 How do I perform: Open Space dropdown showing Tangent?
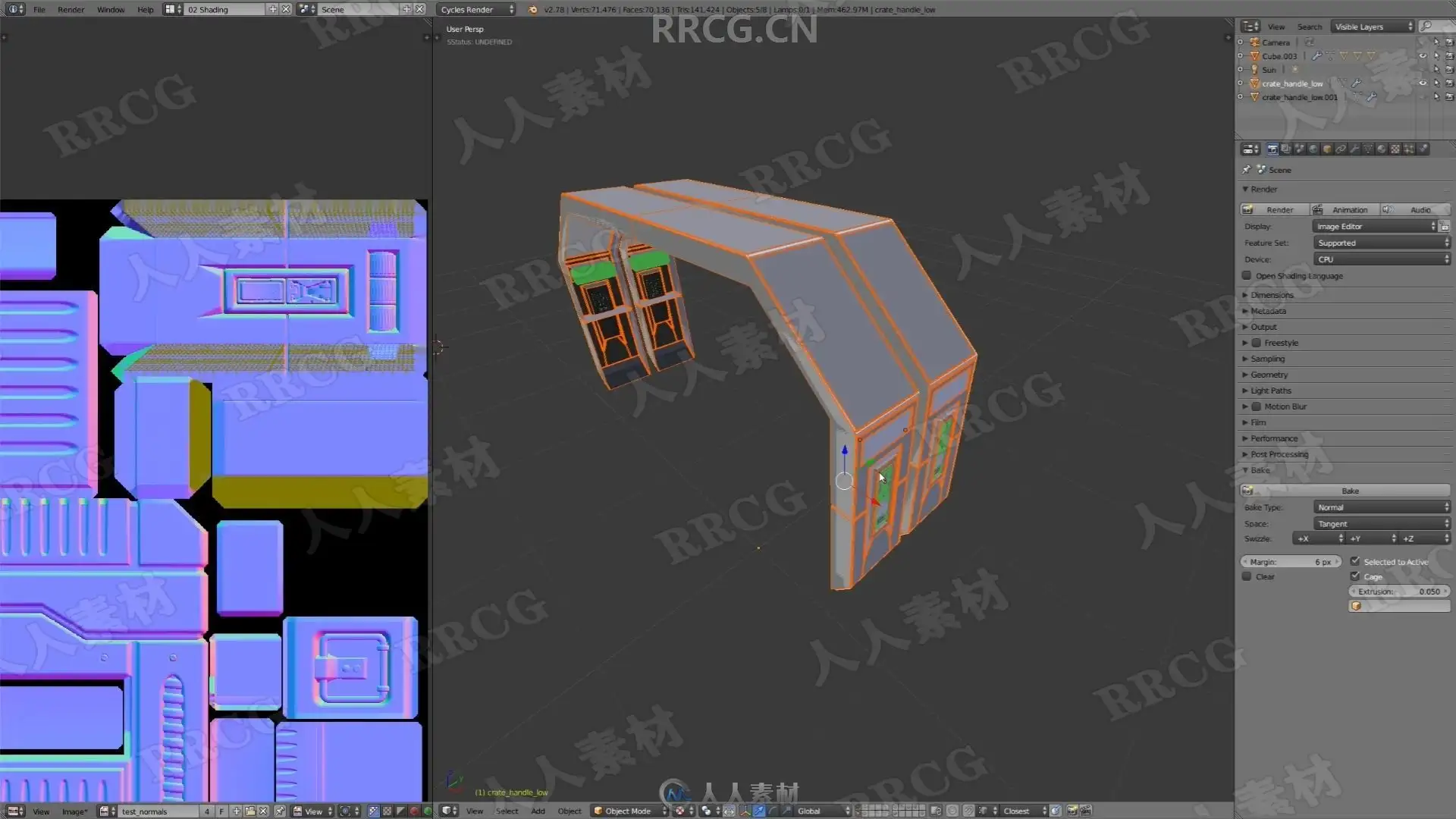(x=1382, y=524)
